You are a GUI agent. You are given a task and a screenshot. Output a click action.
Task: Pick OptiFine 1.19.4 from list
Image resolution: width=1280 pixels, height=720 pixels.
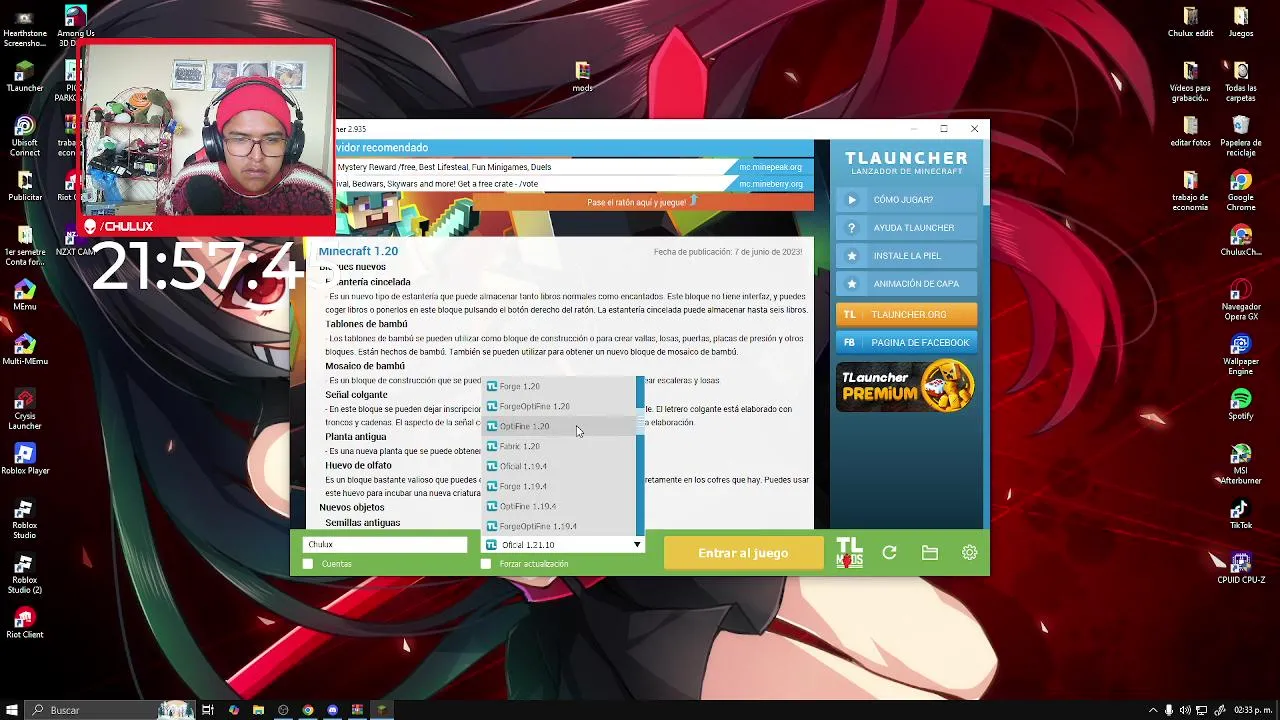559,506
